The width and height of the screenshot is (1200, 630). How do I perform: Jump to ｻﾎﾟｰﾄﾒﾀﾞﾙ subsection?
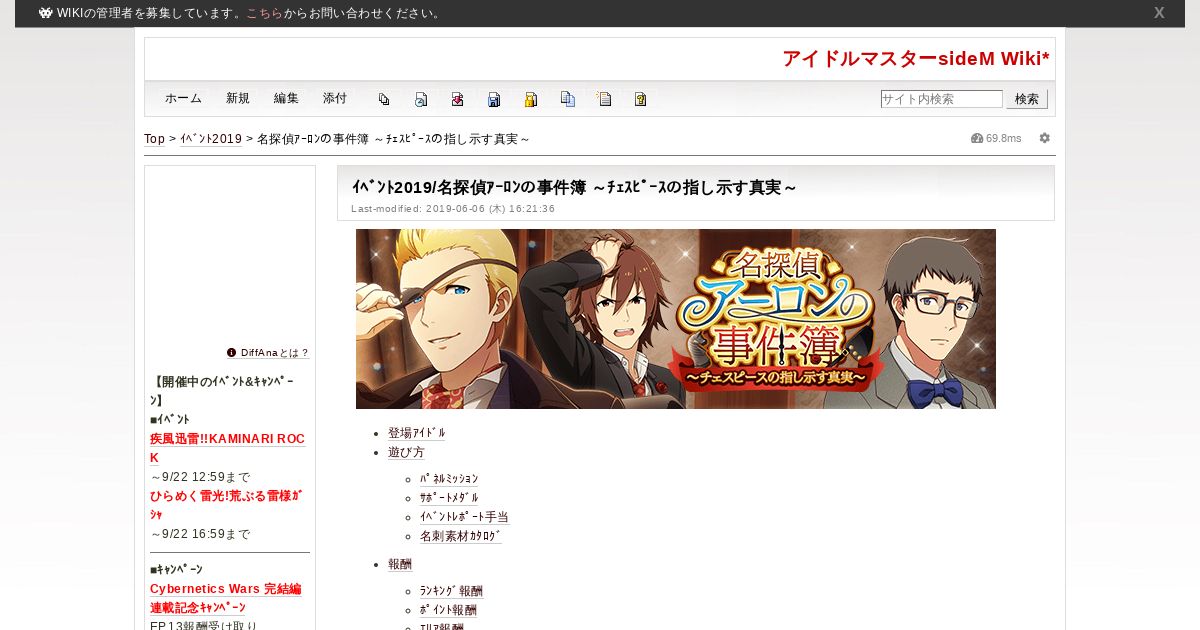tap(449, 498)
